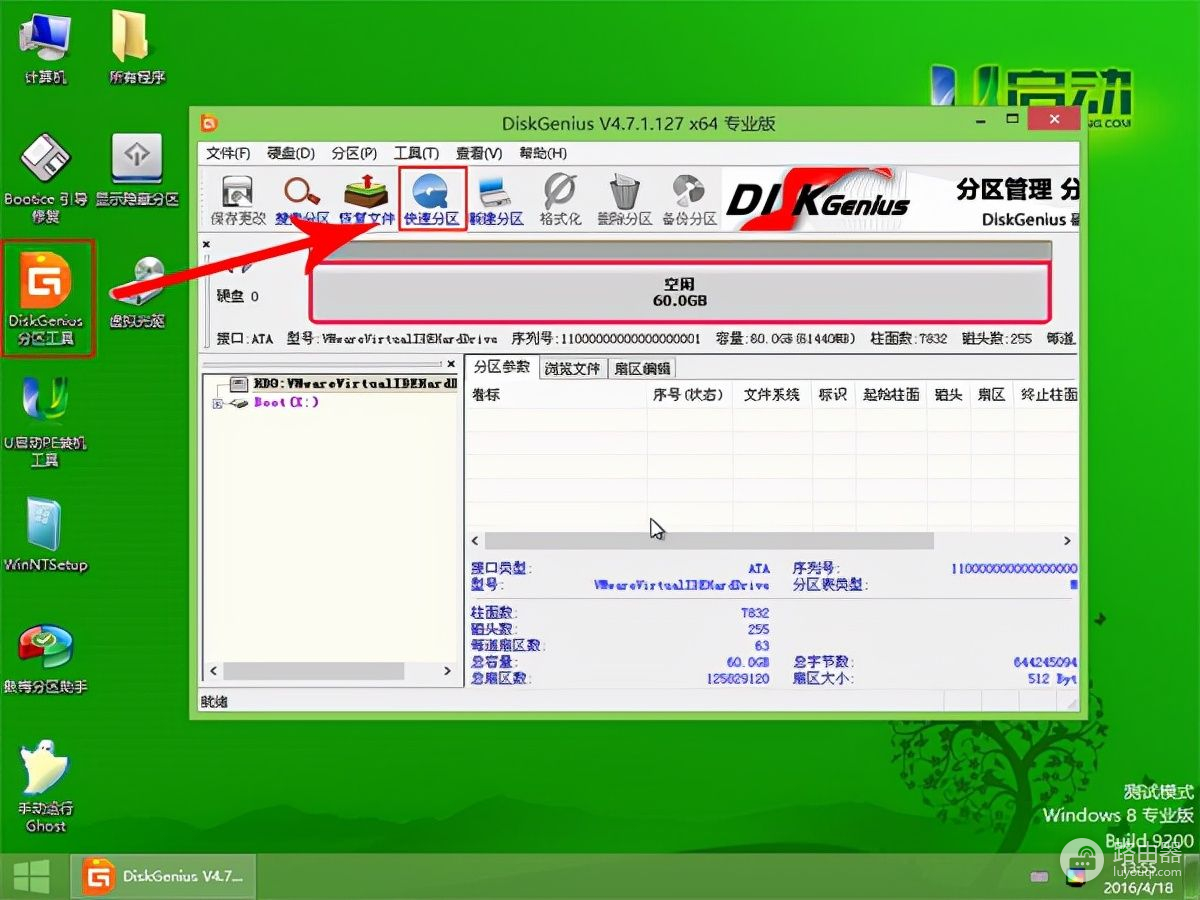Open the 硬盘(D) menu
The height and width of the screenshot is (900, 1200).
click(x=291, y=153)
